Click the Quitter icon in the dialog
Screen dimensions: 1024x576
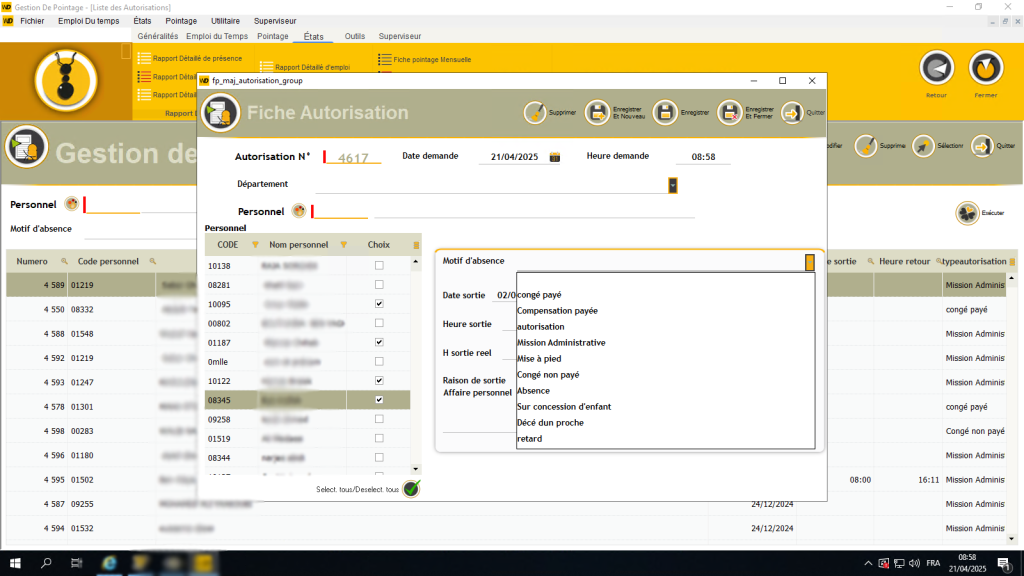[x=792, y=113]
